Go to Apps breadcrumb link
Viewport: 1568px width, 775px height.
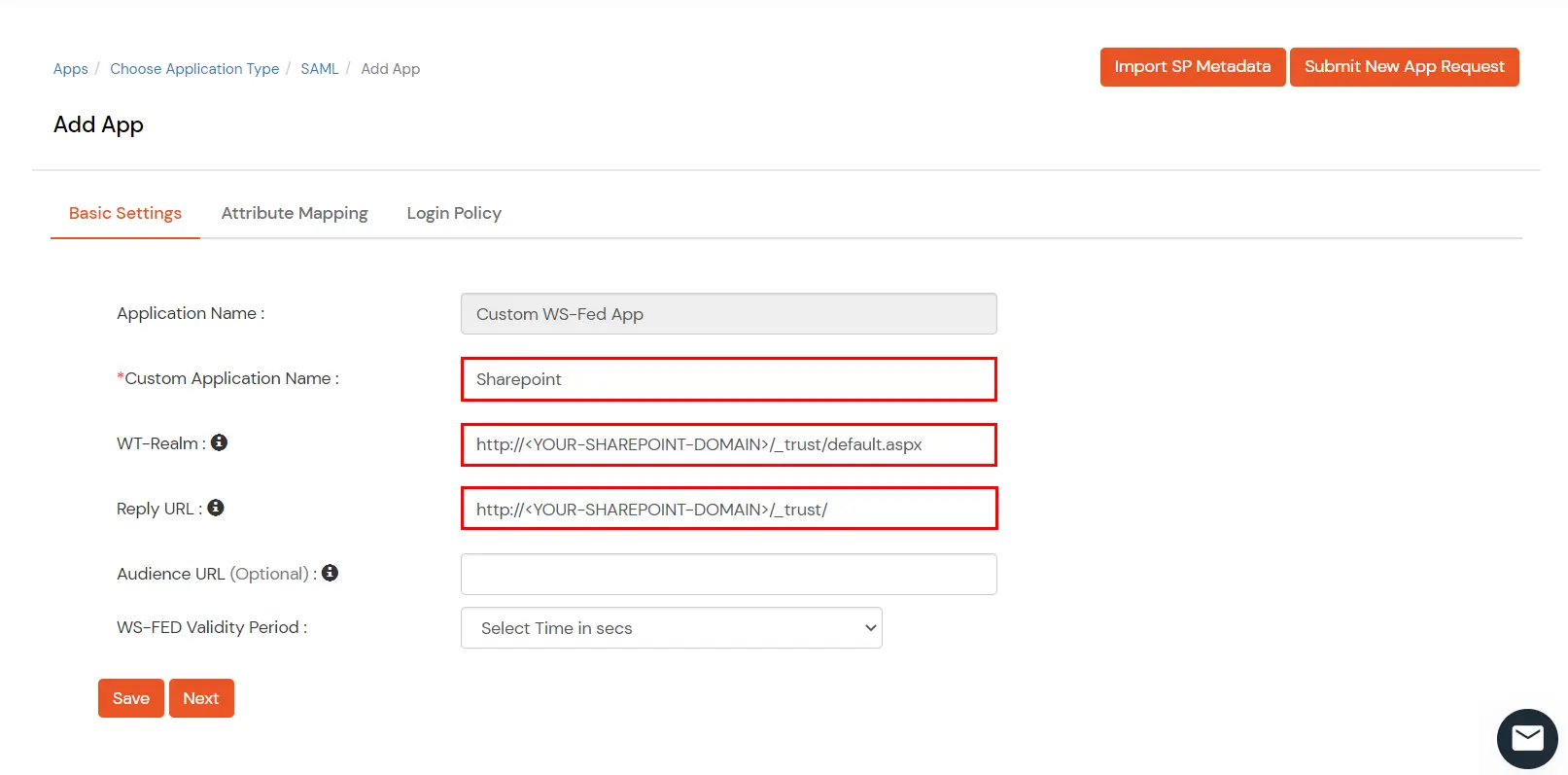coord(71,69)
